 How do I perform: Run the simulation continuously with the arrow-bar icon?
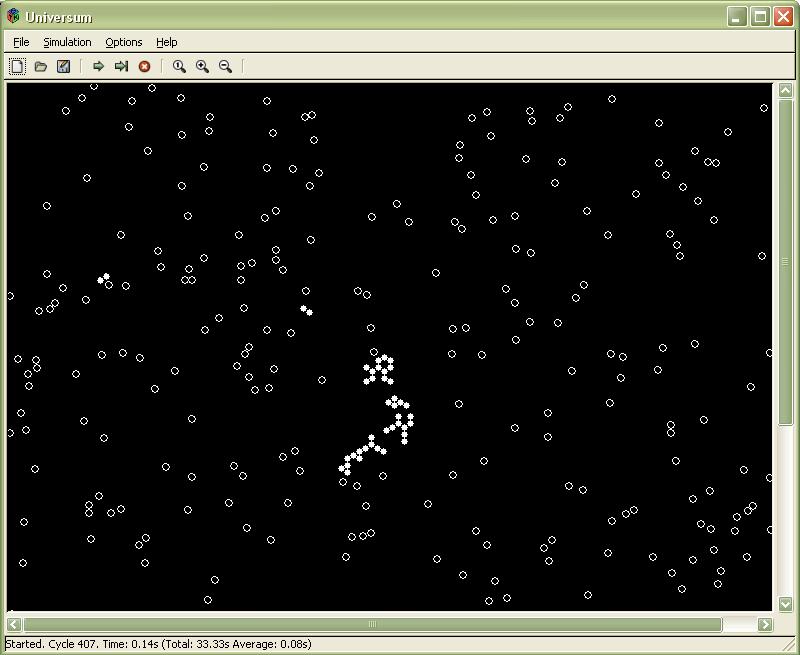pos(121,66)
